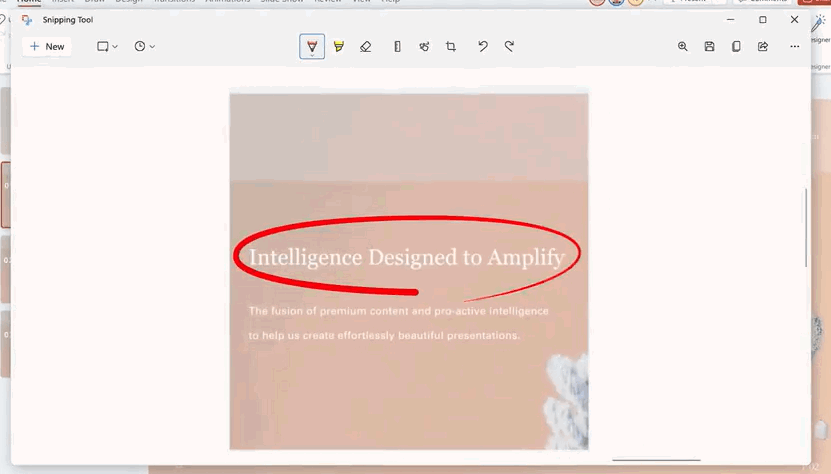Redo the undone action
The width and height of the screenshot is (831, 474).
[509, 47]
